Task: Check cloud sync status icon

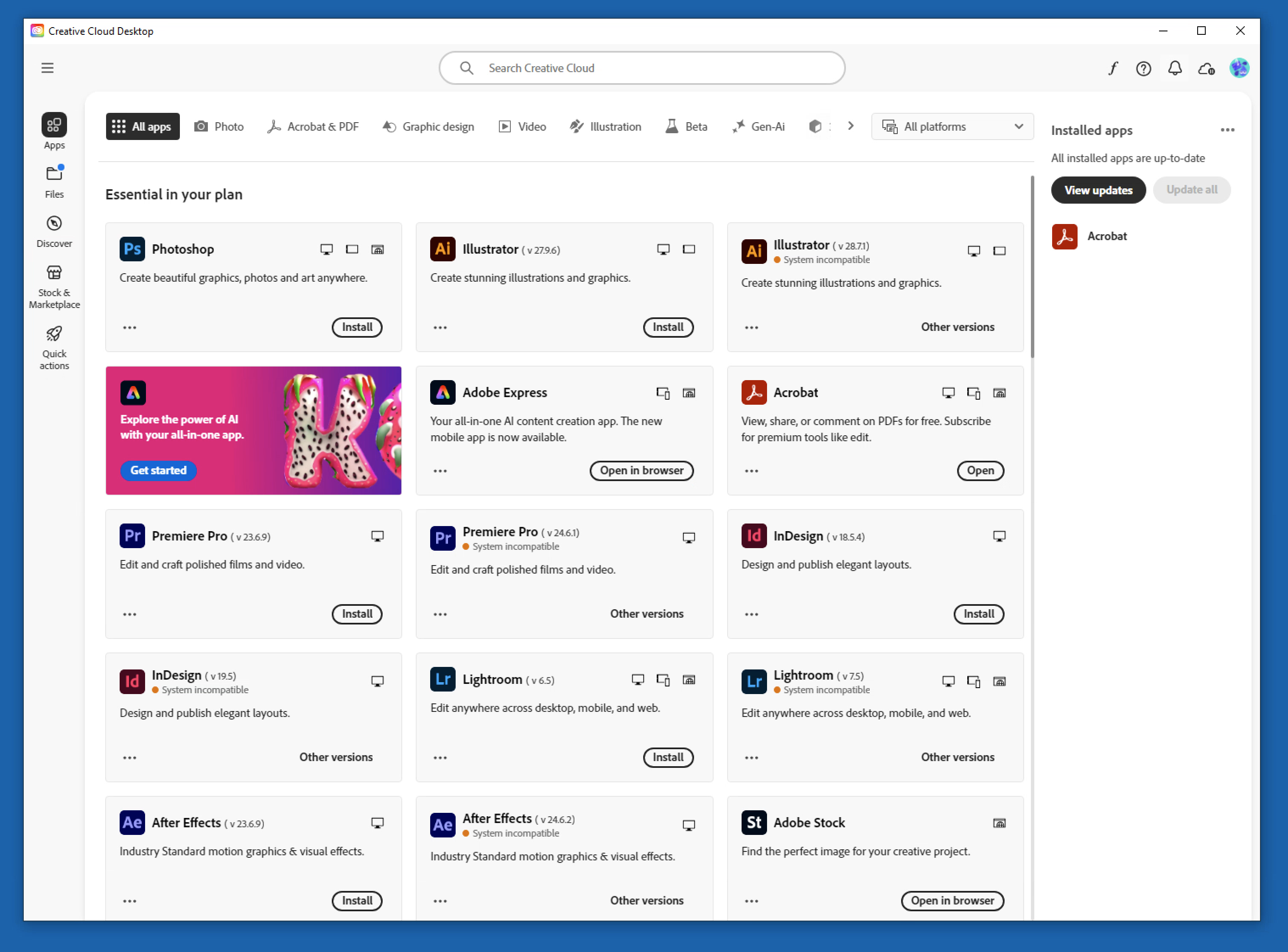Action: pyautogui.click(x=1206, y=69)
